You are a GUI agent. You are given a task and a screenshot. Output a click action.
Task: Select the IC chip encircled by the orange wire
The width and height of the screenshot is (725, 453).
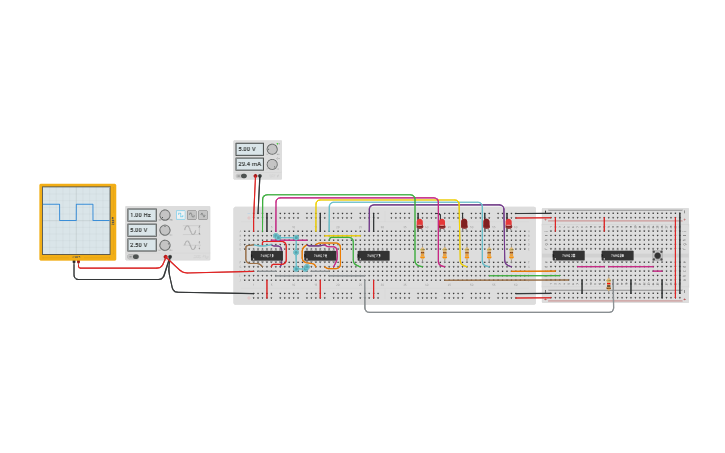click(x=320, y=256)
